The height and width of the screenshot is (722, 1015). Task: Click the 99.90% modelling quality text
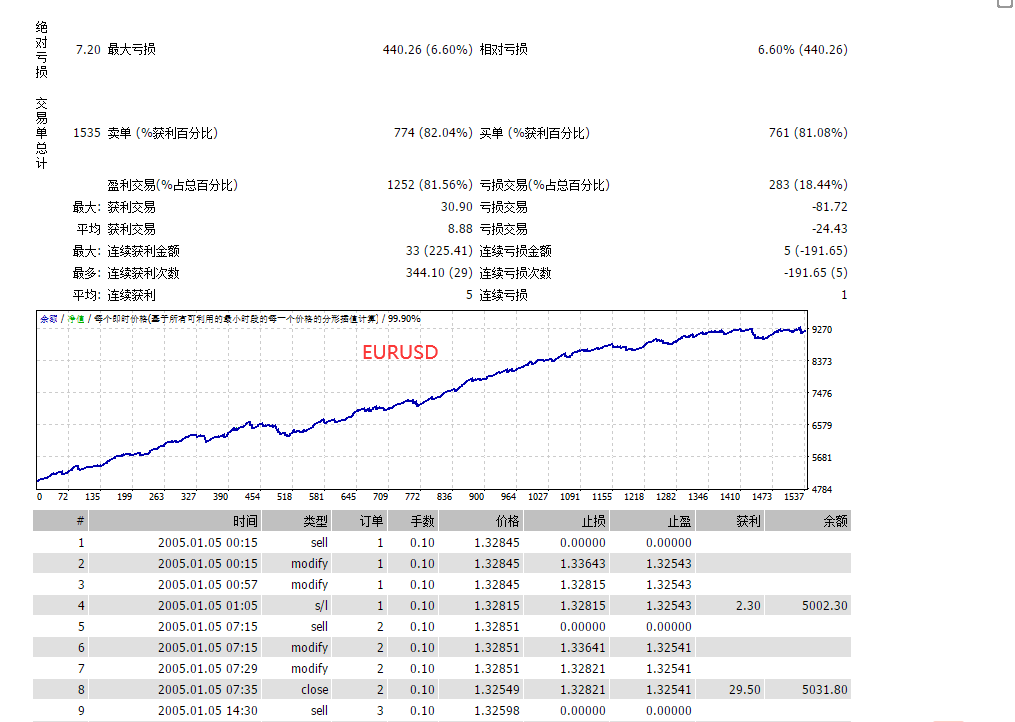pyautogui.click(x=404, y=319)
